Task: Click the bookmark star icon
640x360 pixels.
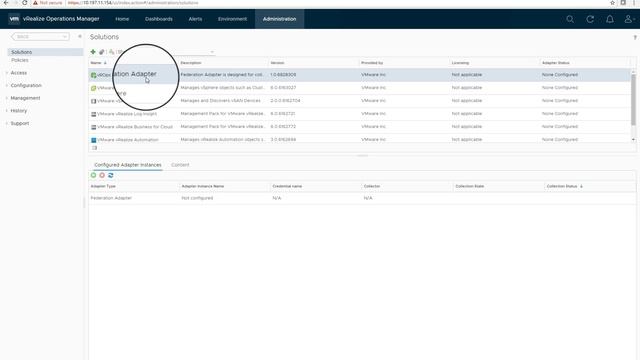Action: tap(613, 3)
